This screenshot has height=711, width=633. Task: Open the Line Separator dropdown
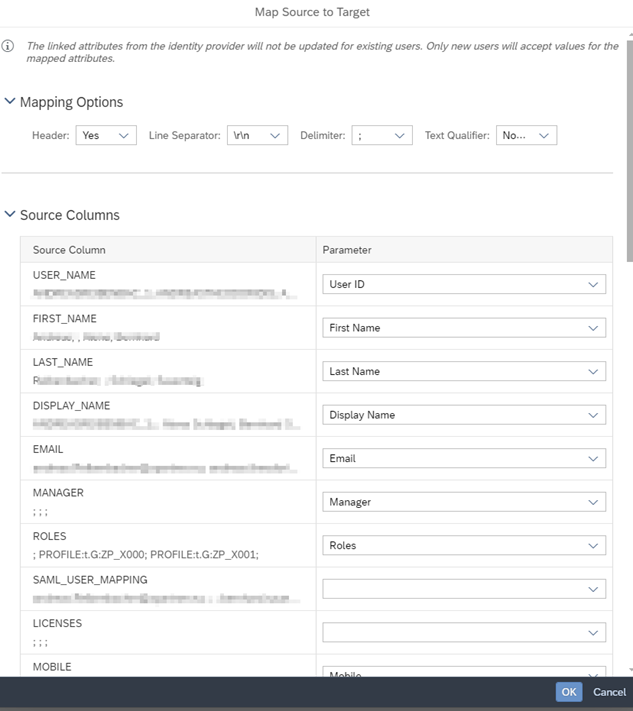point(257,135)
